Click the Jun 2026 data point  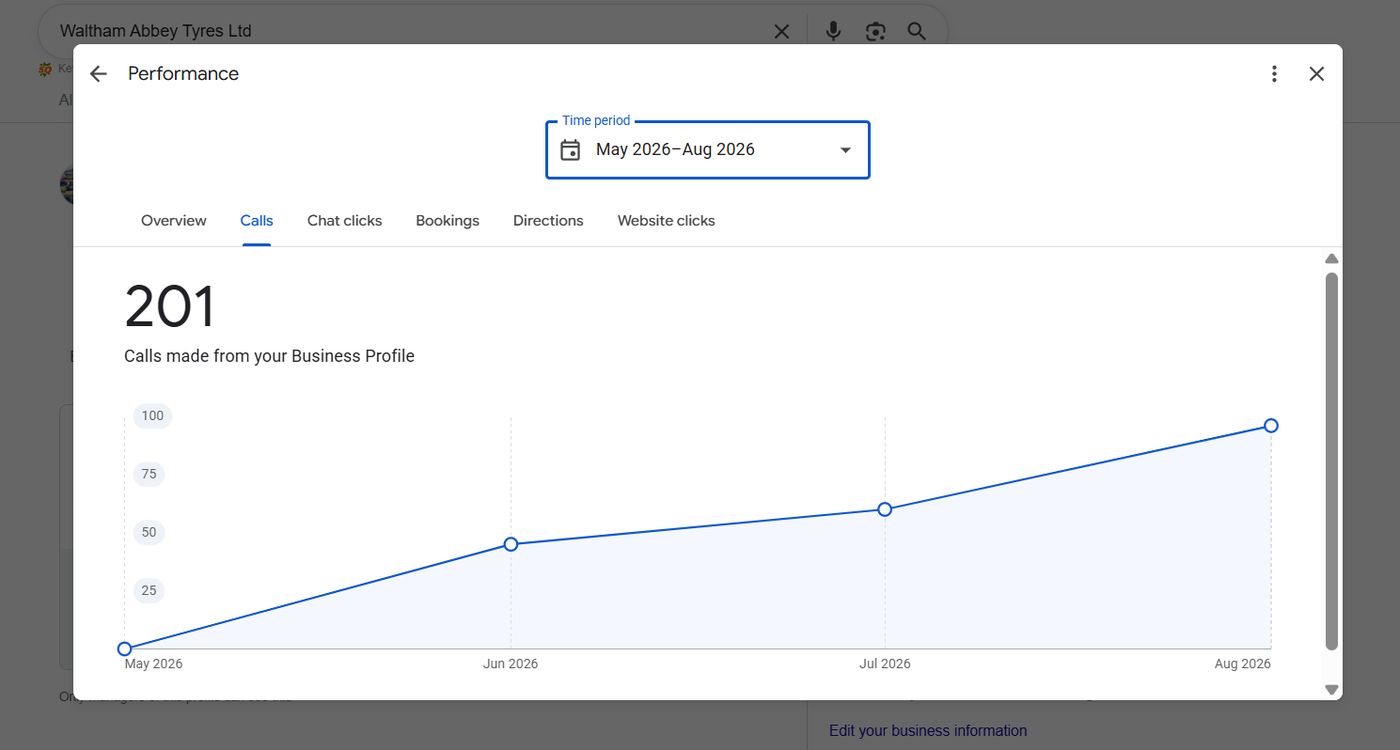(511, 544)
